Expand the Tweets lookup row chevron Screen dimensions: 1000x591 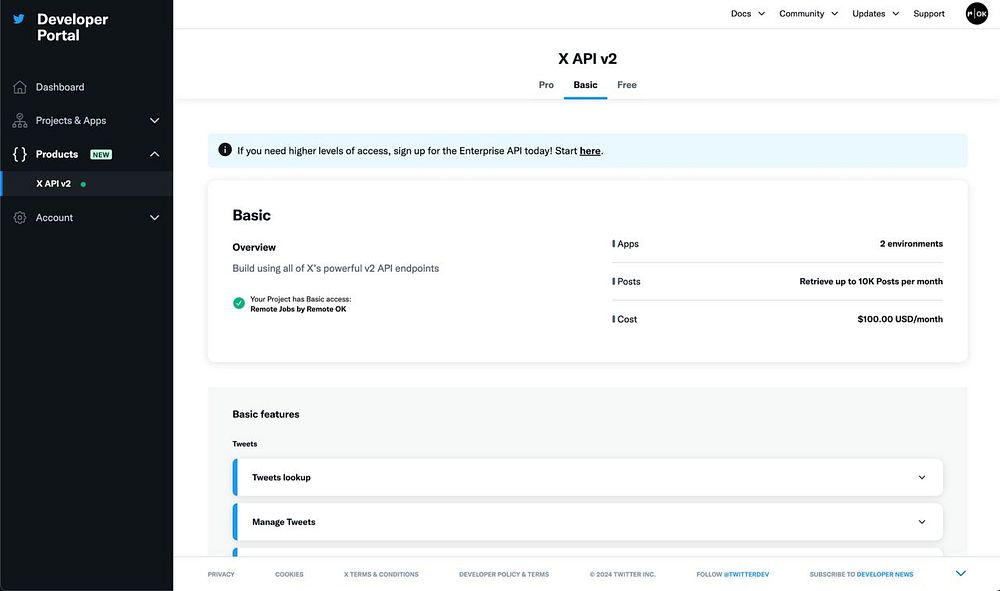[x=922, y=478]
